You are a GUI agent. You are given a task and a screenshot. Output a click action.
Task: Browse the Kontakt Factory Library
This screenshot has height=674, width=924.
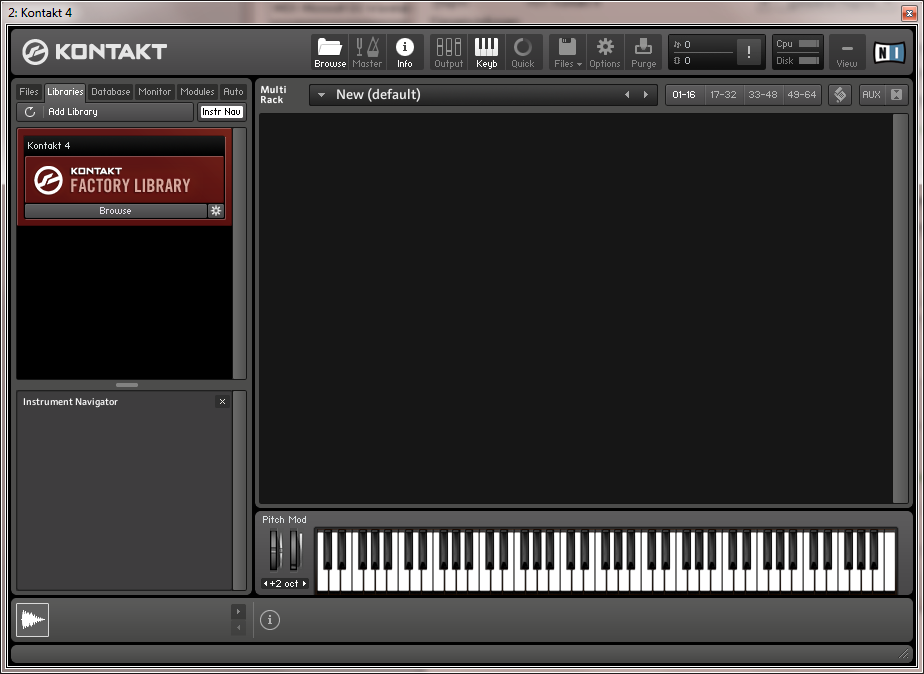click(x=115, y=211)
